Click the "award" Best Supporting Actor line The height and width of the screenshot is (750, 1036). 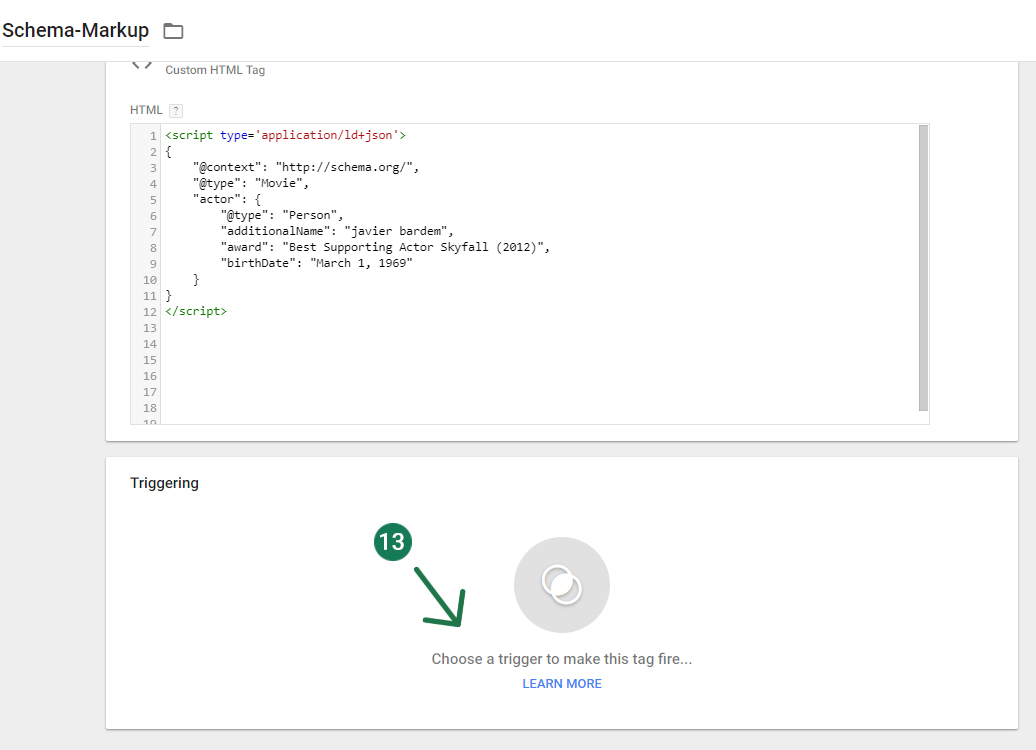coord(385,248)
